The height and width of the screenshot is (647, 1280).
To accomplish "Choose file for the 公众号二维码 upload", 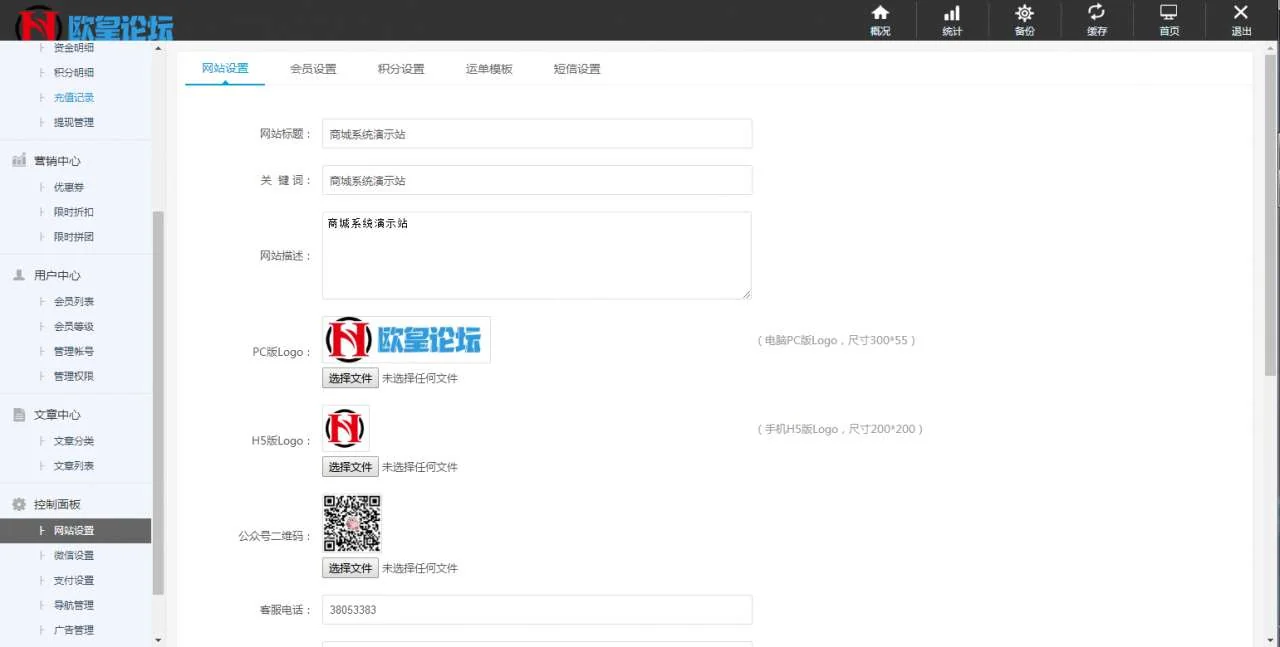I will point(350,568).
